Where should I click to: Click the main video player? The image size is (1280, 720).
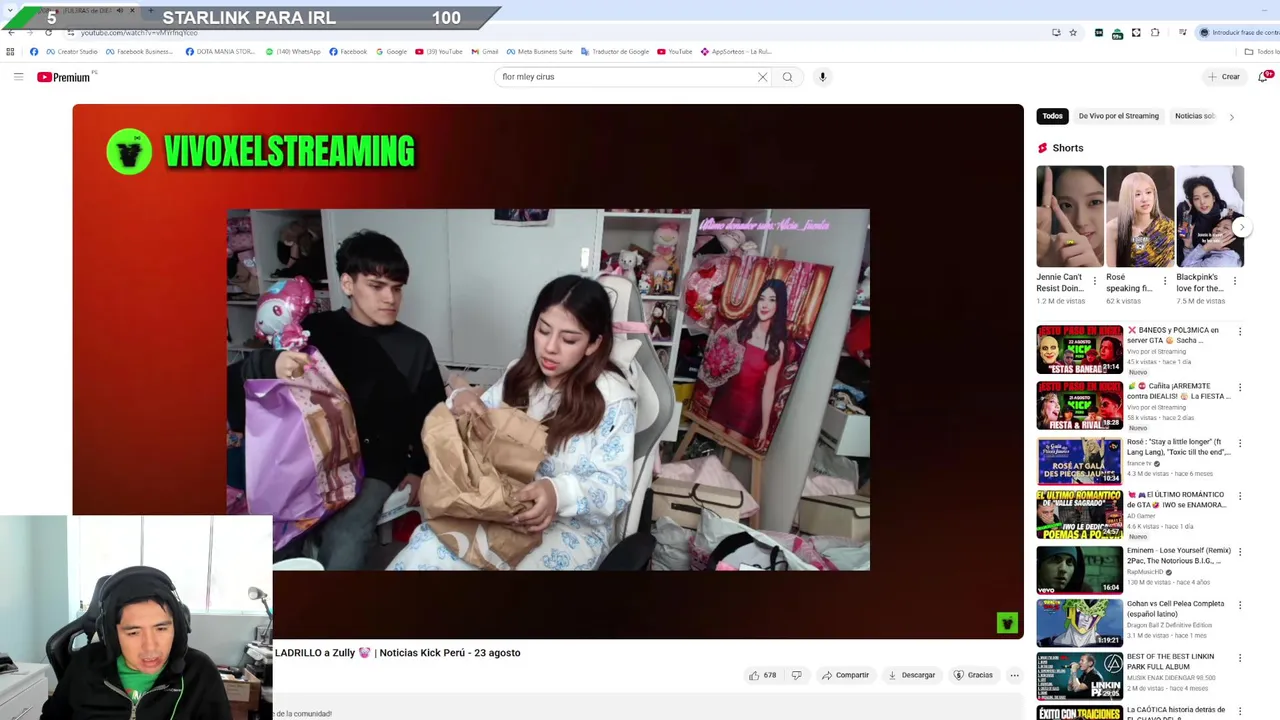click(548, 371)
